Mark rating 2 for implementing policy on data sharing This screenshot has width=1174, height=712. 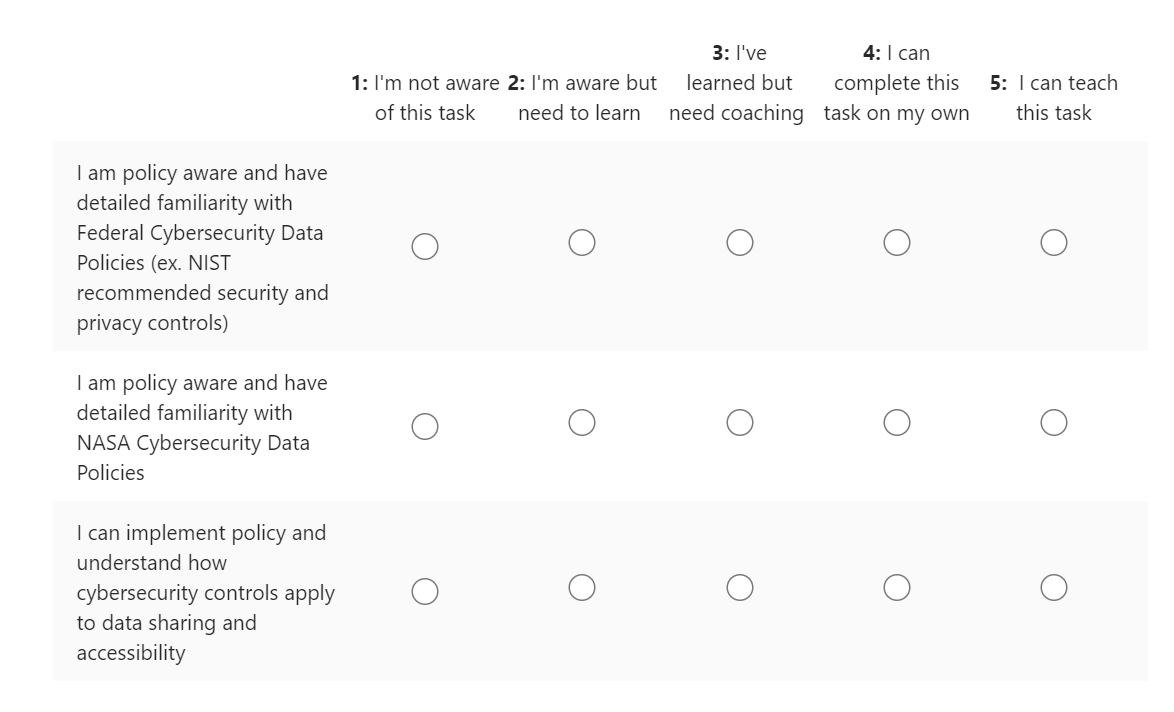(582, 588)
